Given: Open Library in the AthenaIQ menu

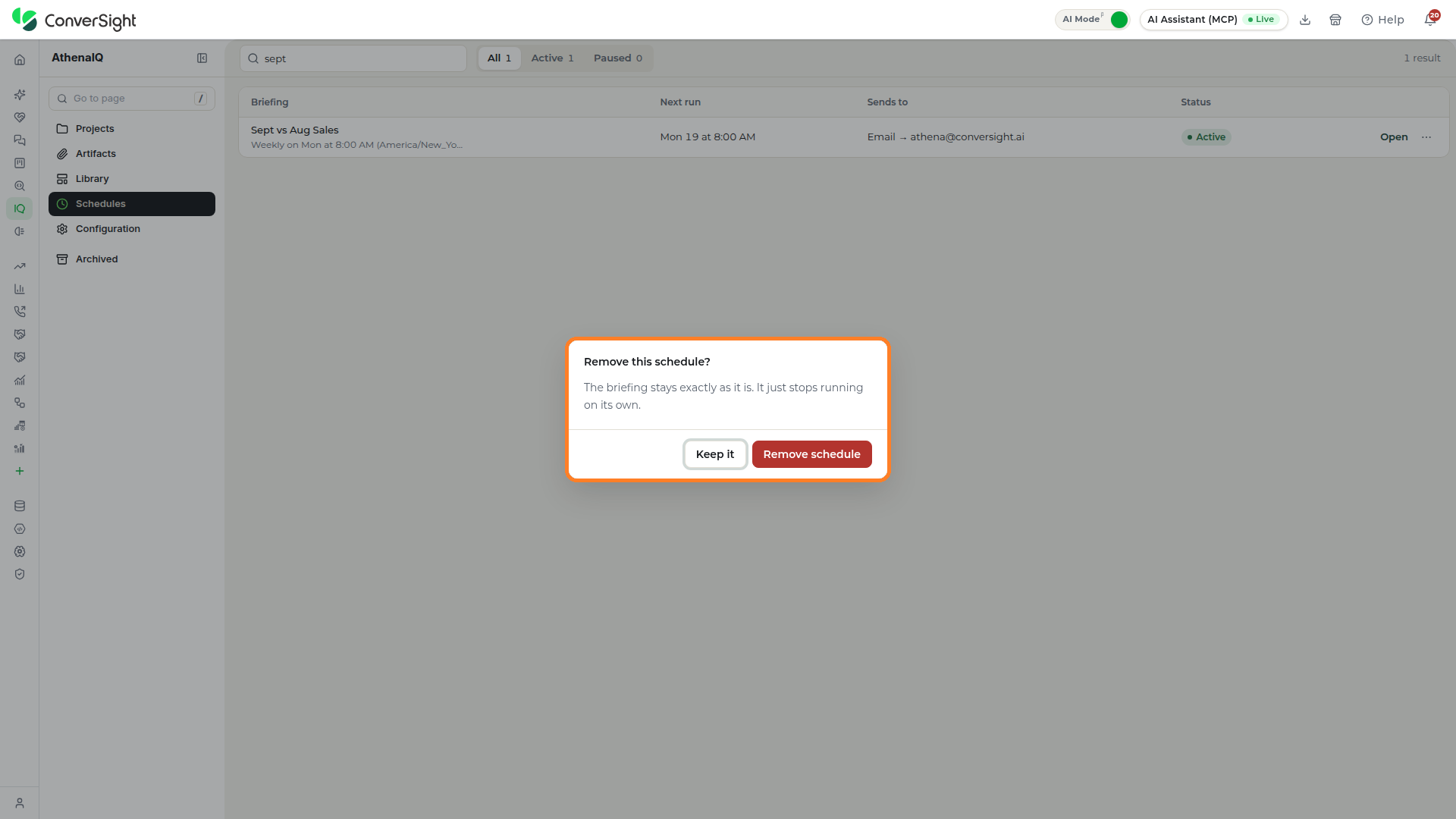Looking at the screenshot, I should coord(132,179).
